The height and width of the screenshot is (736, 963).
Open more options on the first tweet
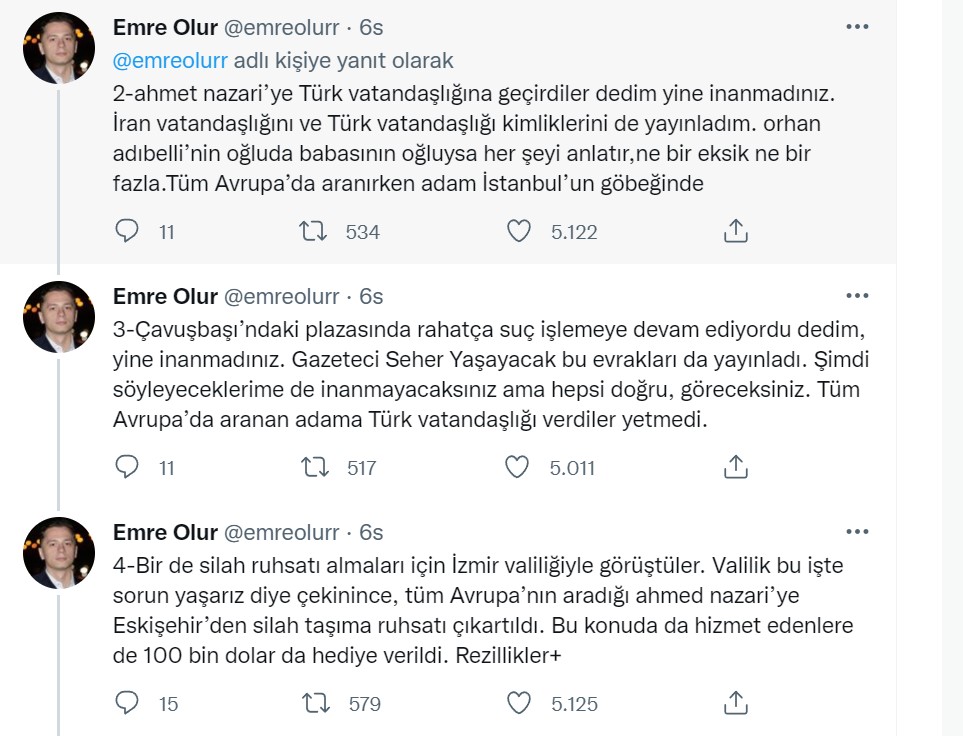tap(857, 27)
